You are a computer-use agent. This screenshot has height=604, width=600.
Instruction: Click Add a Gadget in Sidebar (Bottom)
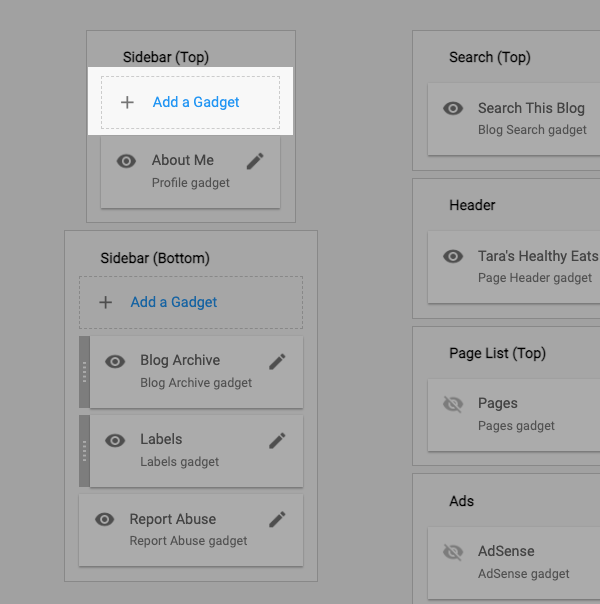[x=174, y=302]
